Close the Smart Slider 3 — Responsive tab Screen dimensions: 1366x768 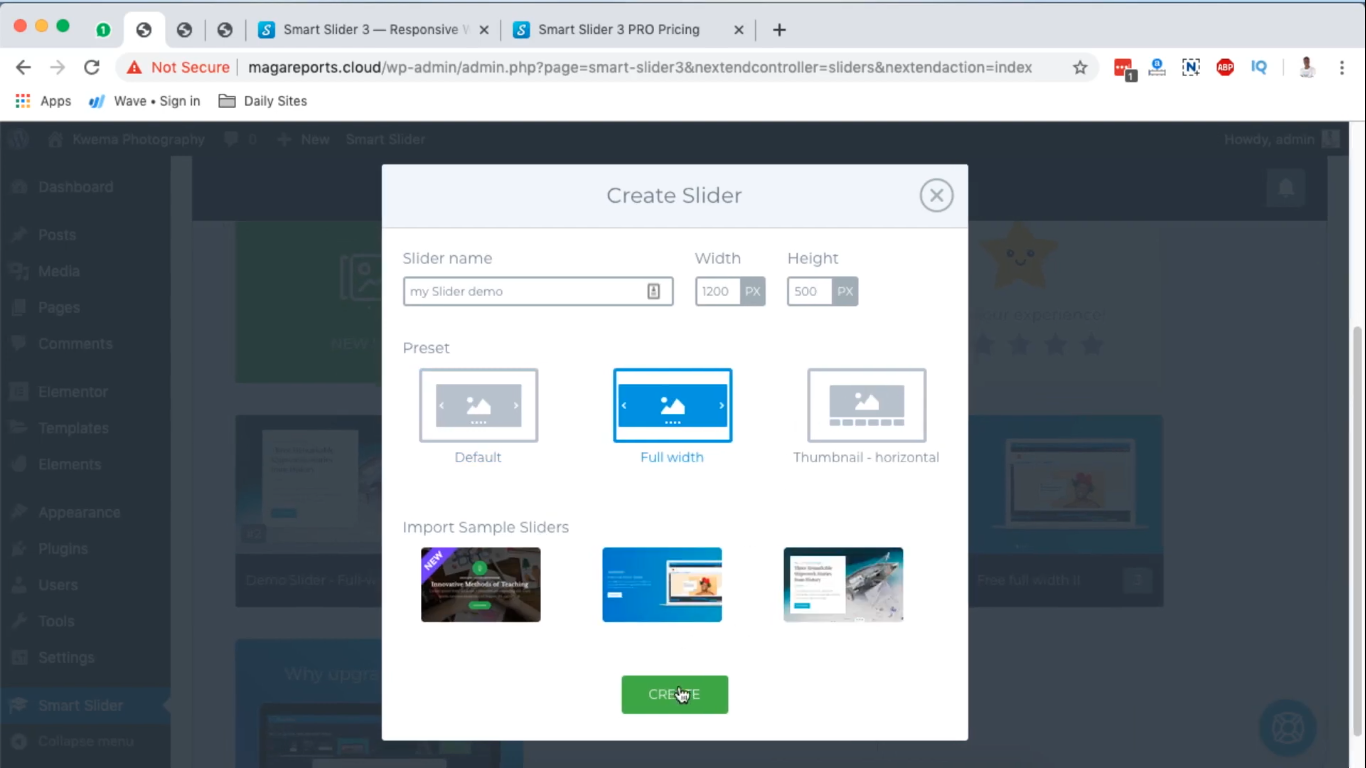(484, 30)
